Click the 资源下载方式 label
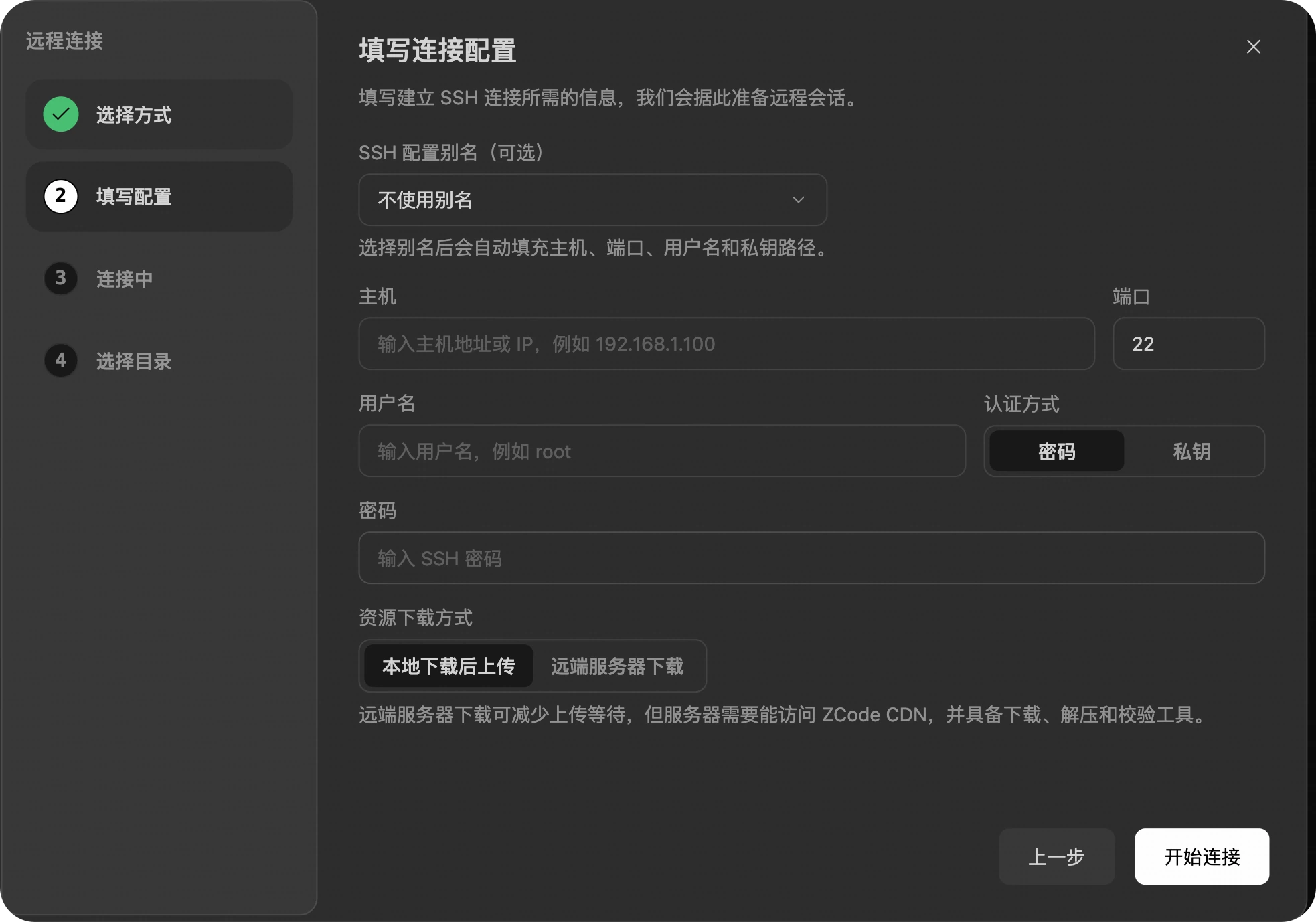 coord(416,617)
